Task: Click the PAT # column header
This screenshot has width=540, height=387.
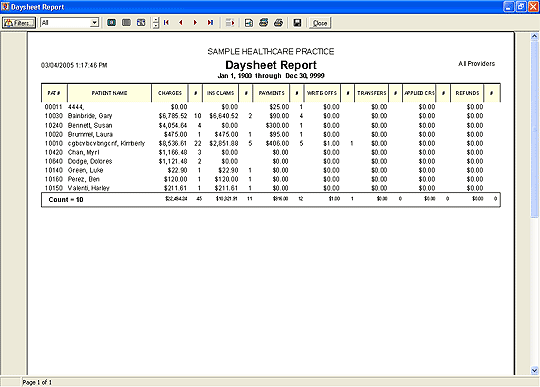Action: coord(54,93)
